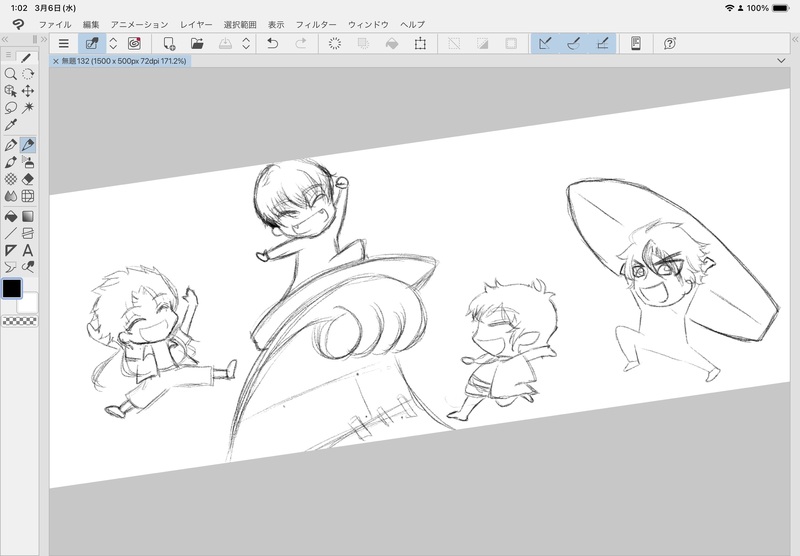This screenshot has width=800, height=556.
Task: Toggle the quick access edit icon
Action: pyautogui.click(x=92, y=44)
